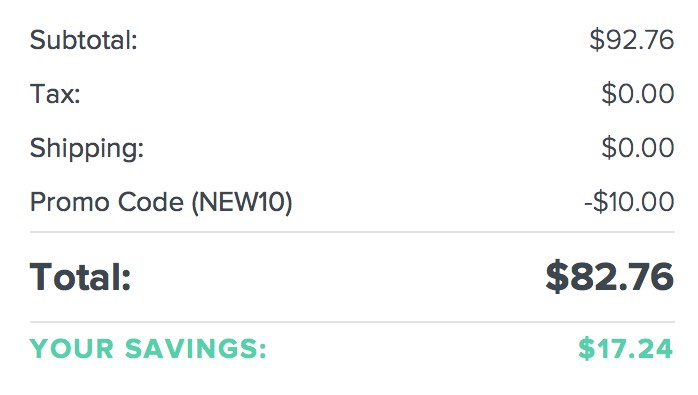Select the -$10.00 promo discount amount
698x395 pixels.
629,202
